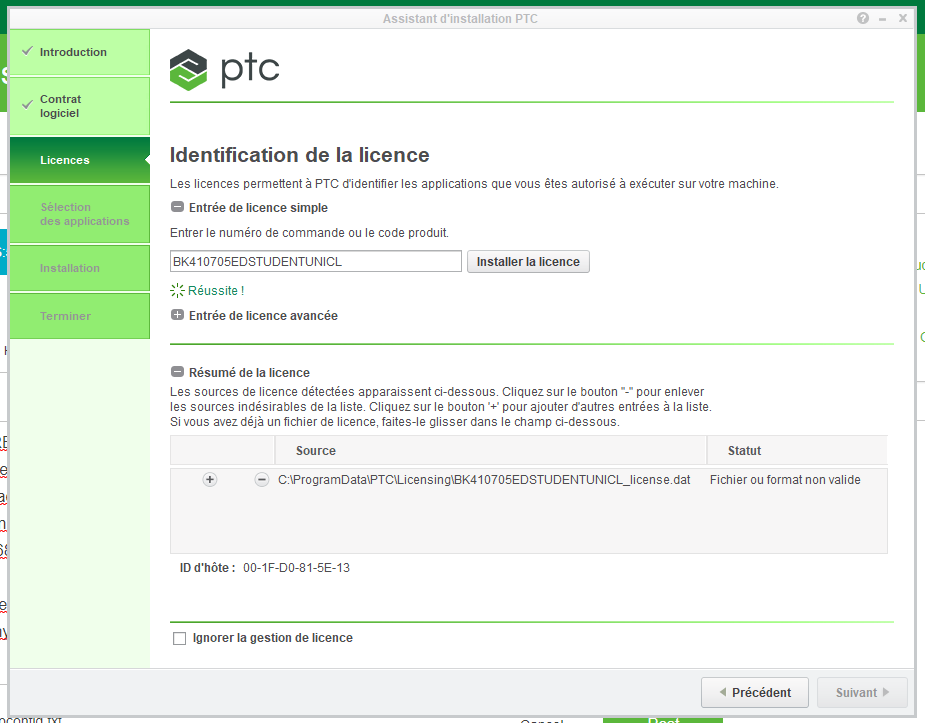Click the Fichier ou format non valide status
Screen dimensions: 925x723
pos(785,479)
